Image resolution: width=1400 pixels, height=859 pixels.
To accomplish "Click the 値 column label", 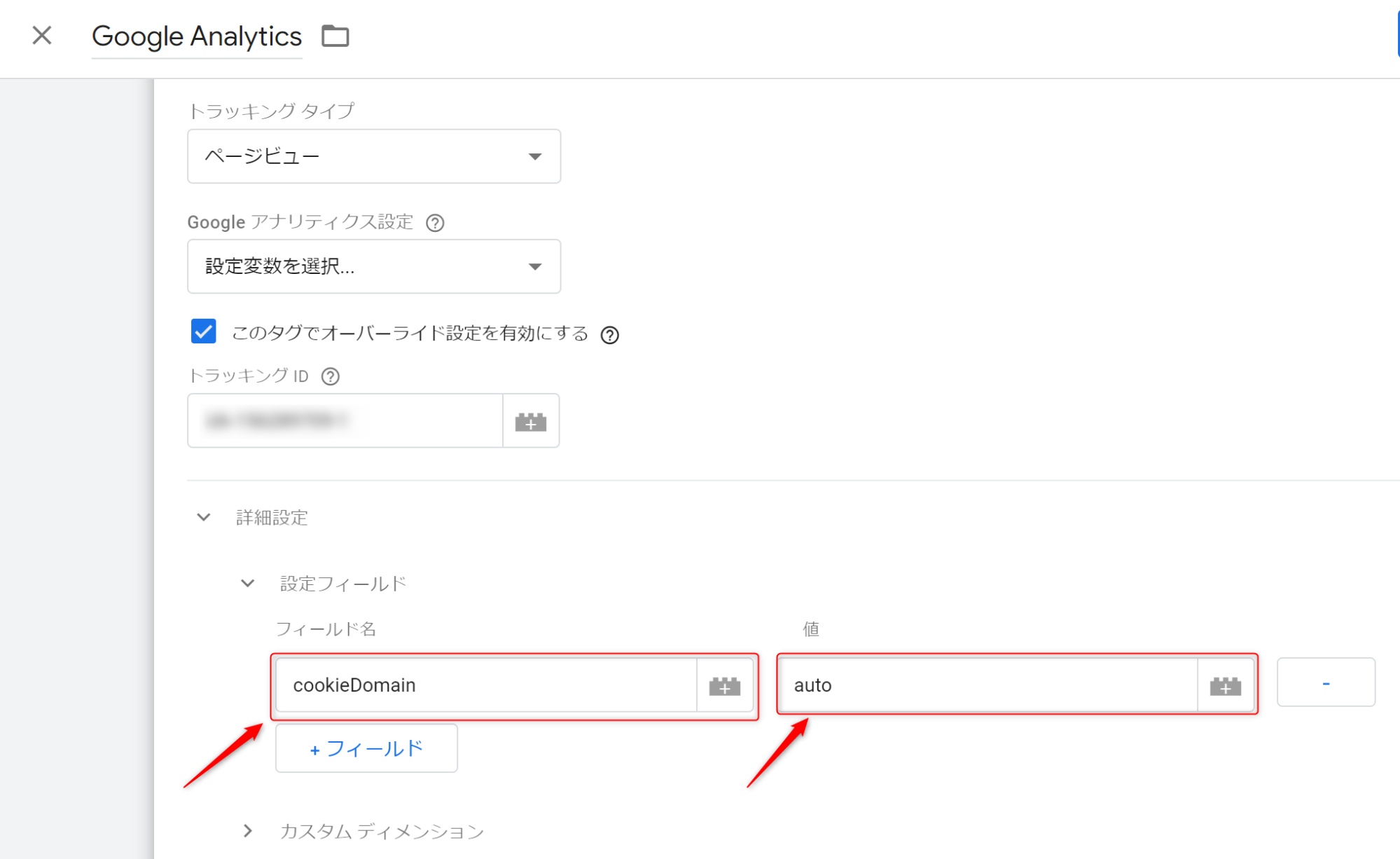I will pyautogui.click(x=811, y=629).
